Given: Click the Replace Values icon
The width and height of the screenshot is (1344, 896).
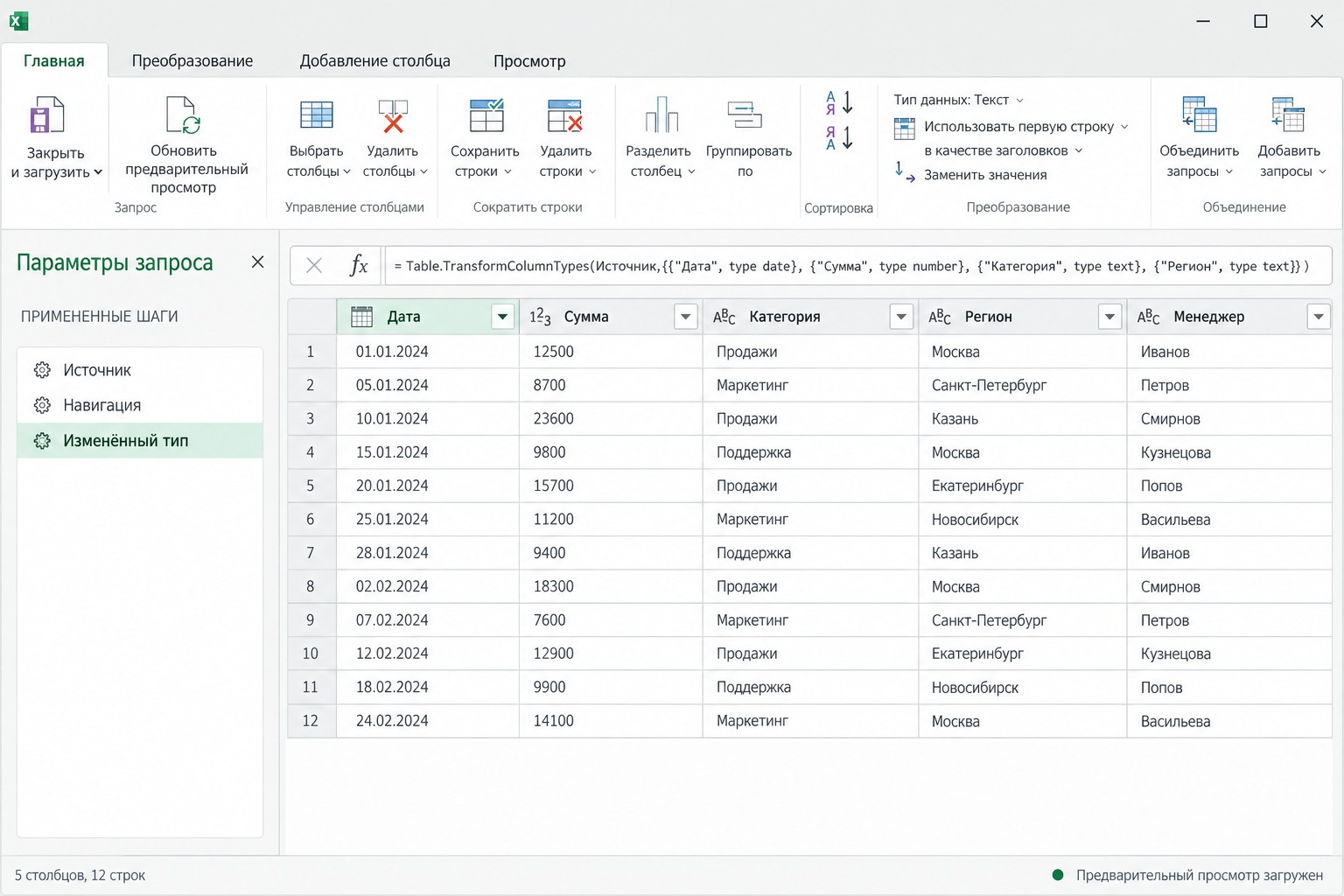Looking at the screenshot, I should tap(905, 172).
